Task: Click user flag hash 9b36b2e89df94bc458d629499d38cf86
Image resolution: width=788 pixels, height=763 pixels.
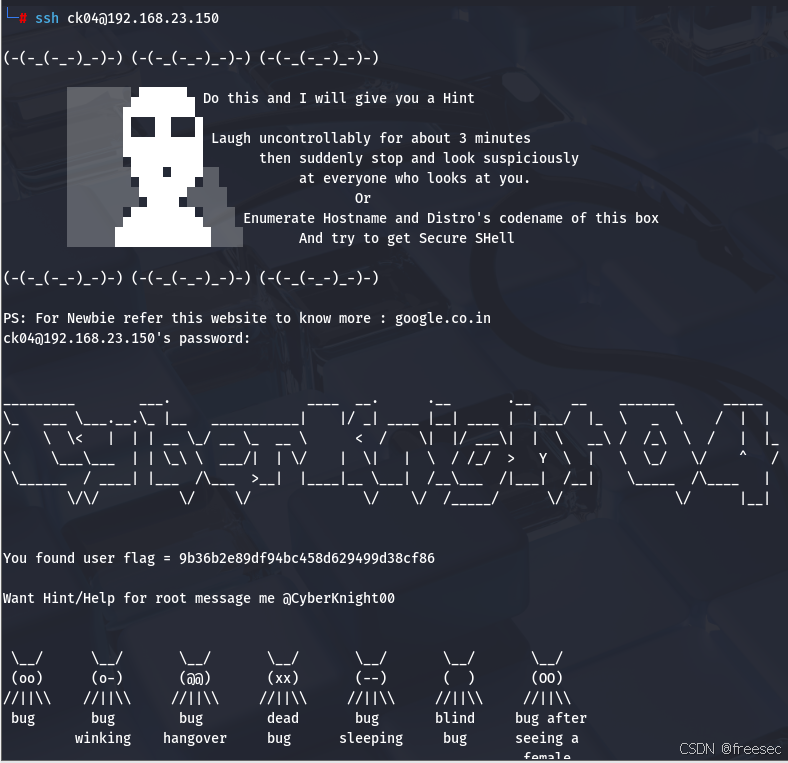Action: tap(307, 558)
